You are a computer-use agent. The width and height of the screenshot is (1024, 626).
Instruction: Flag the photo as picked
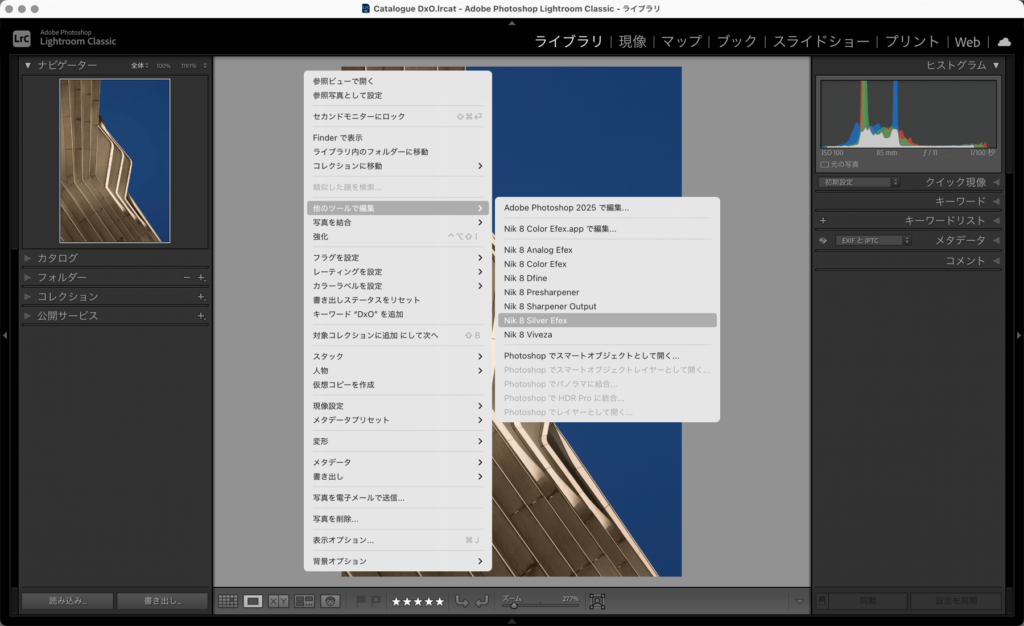pyautogui.click(x=360, y=601)
